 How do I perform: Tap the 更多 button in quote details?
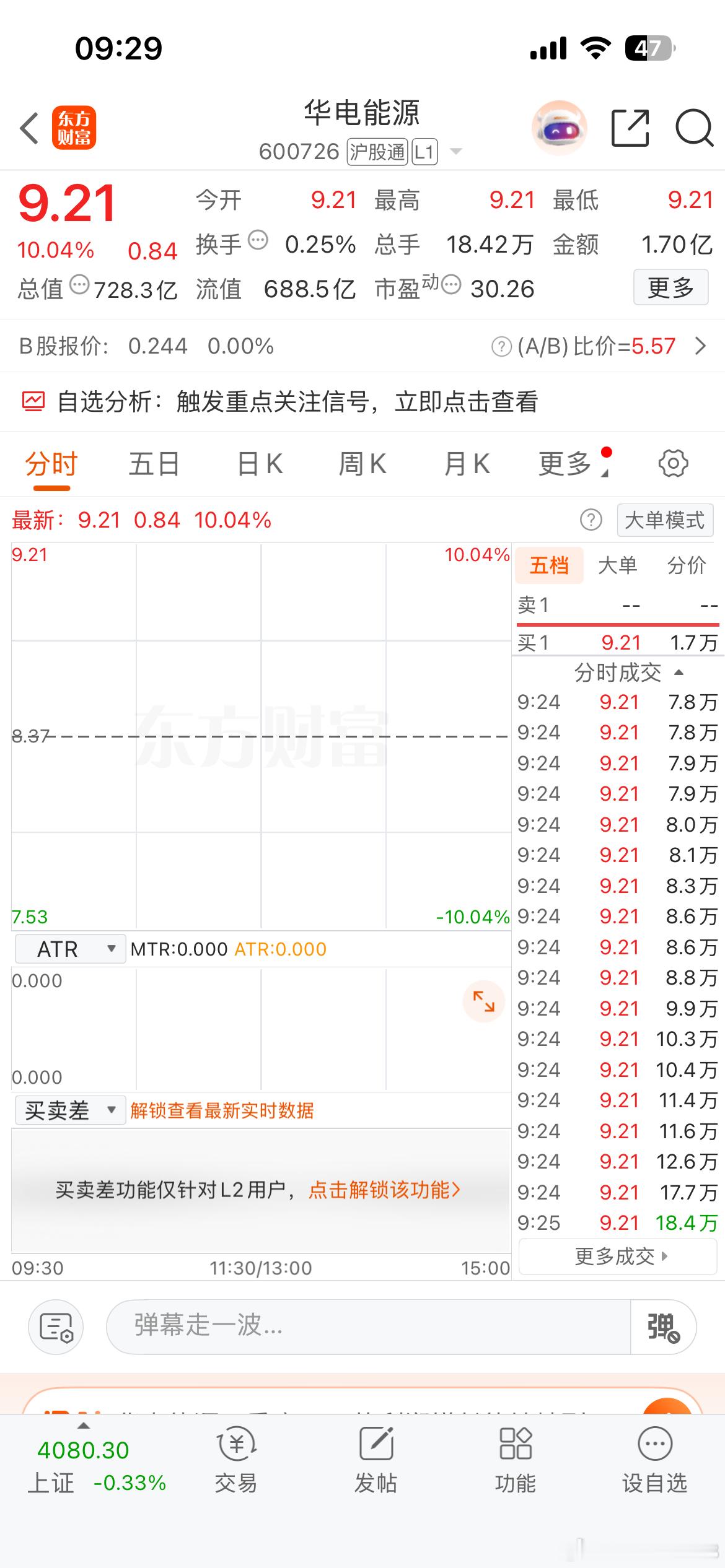670,287
